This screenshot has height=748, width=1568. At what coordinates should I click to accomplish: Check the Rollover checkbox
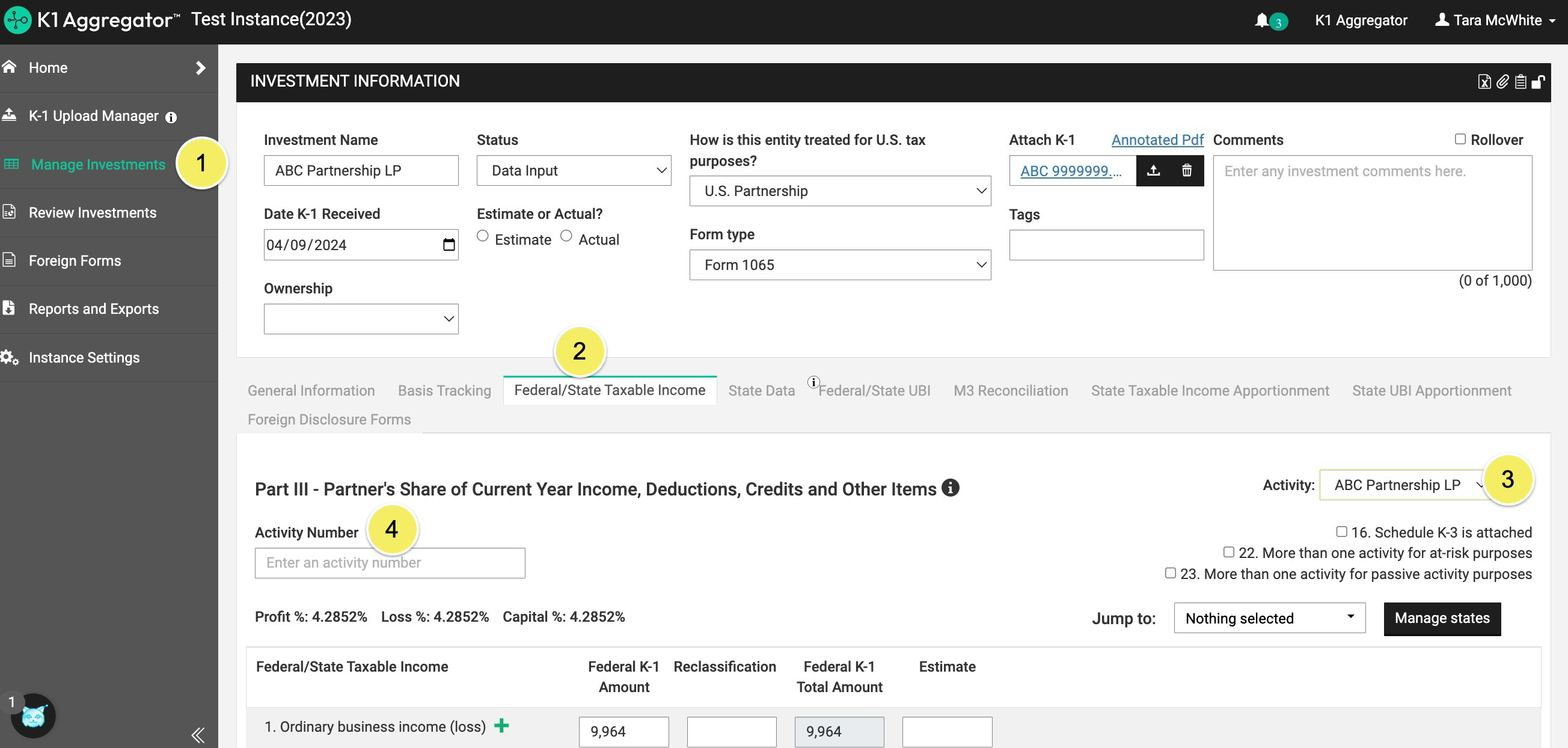point(1460,139)
